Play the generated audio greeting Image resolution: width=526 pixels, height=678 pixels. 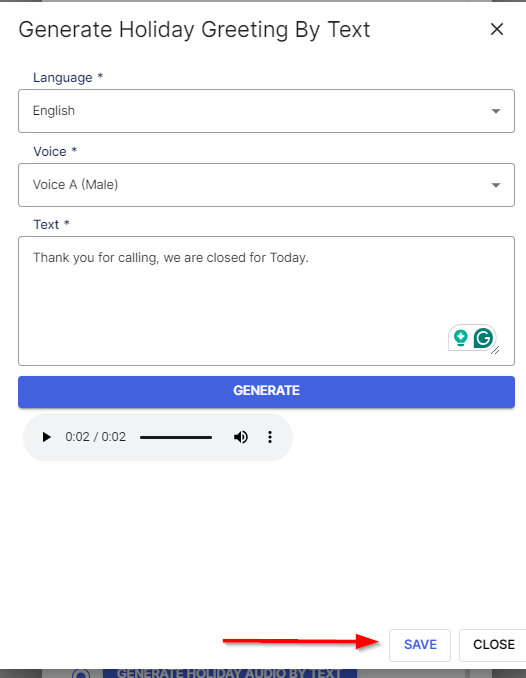point(46,437)
